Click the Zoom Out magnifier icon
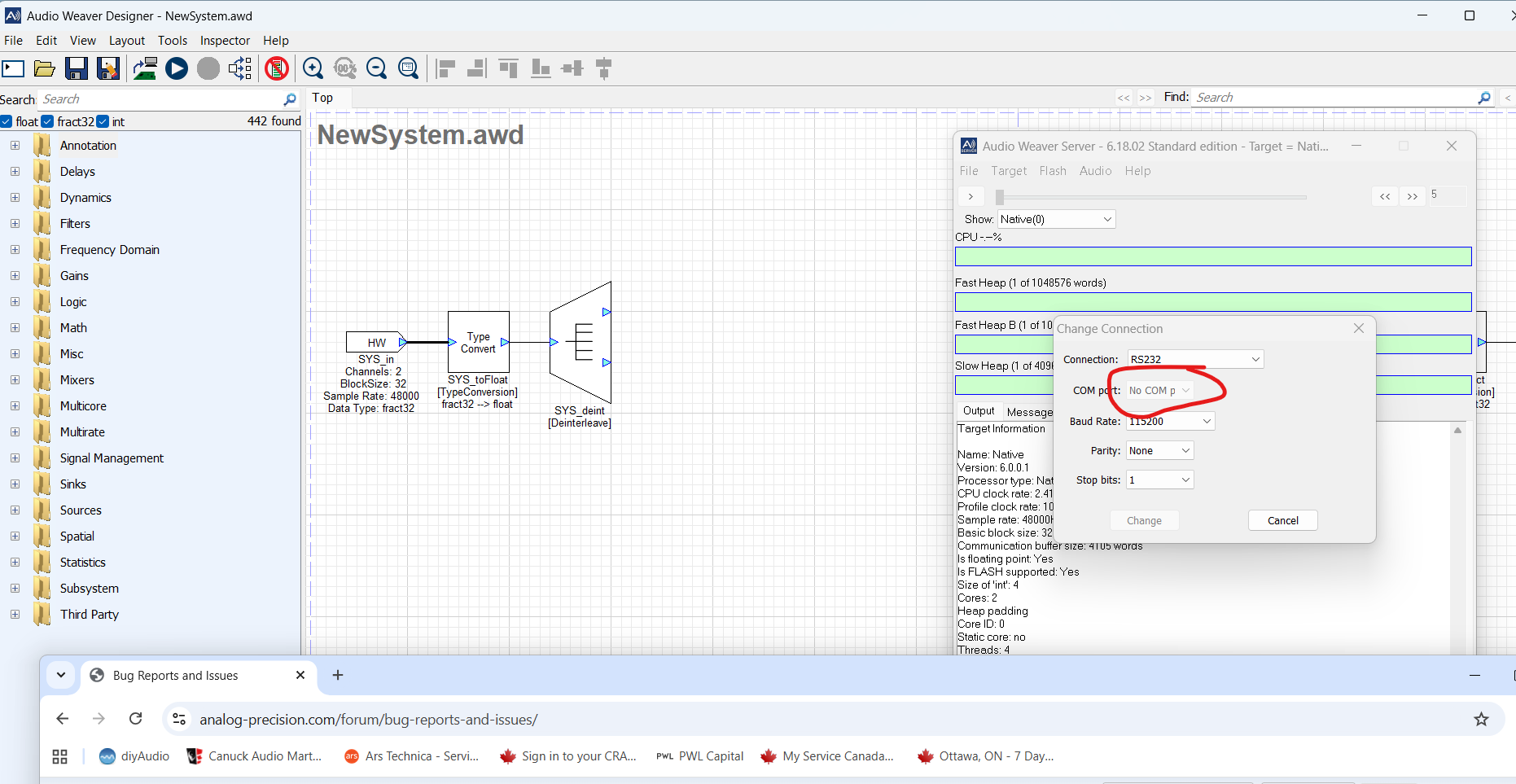This screenshot has width=1516, height=784. click(376, 69)
